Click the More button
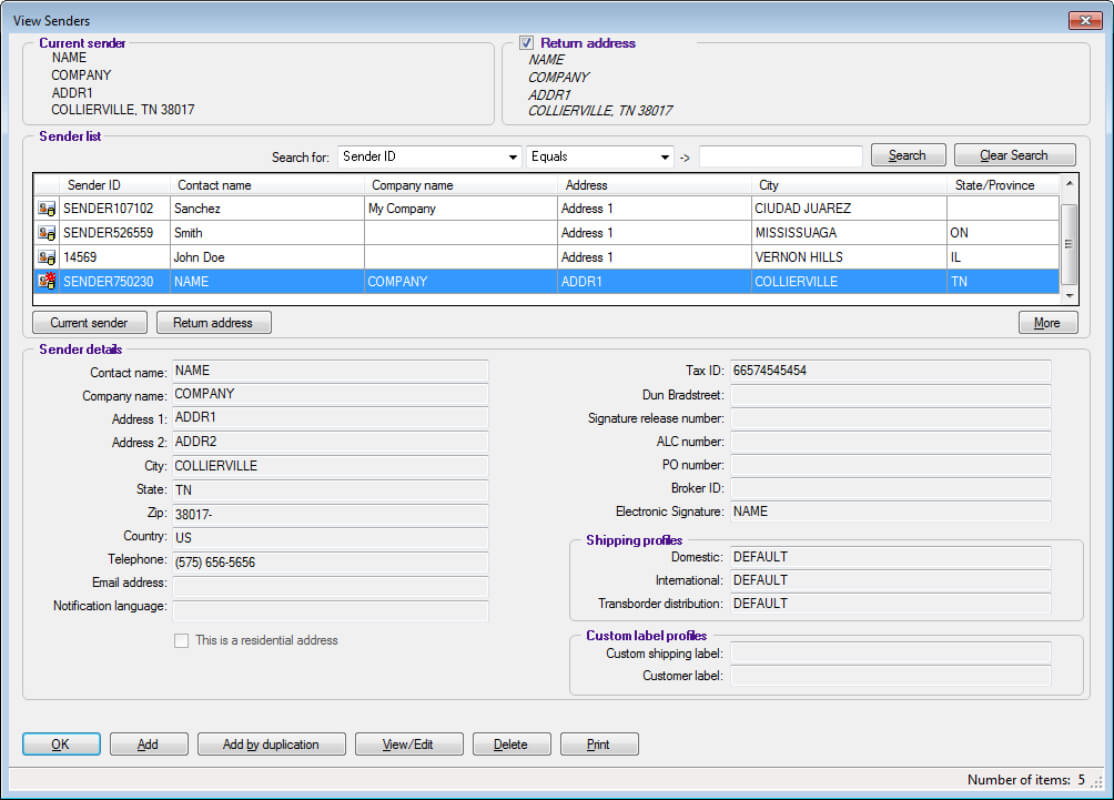The width and height of the screenshot is (1114, 800). tap(1047, 323)
